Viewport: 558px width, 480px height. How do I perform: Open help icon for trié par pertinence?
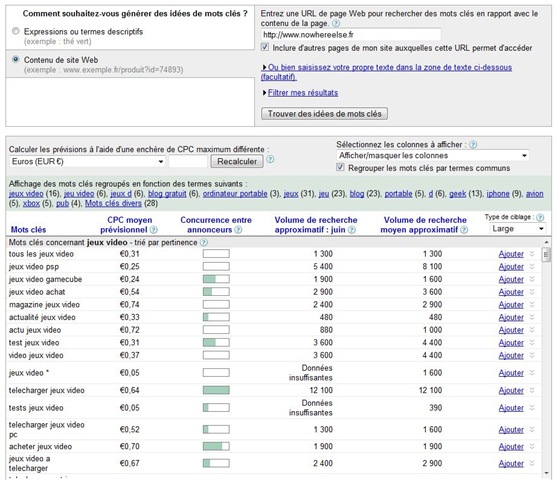coord(204,243)
